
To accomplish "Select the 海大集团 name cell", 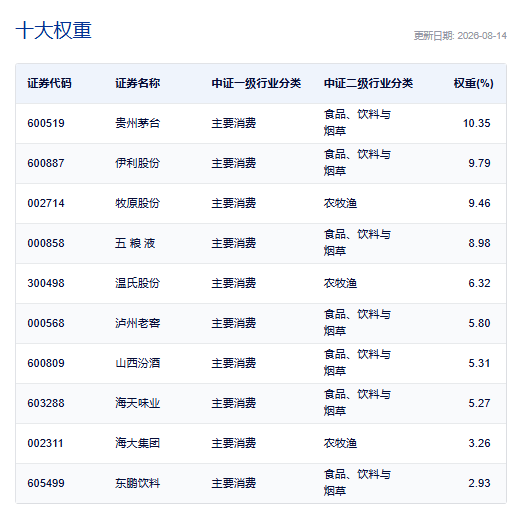I will click(x=137, y=444).
